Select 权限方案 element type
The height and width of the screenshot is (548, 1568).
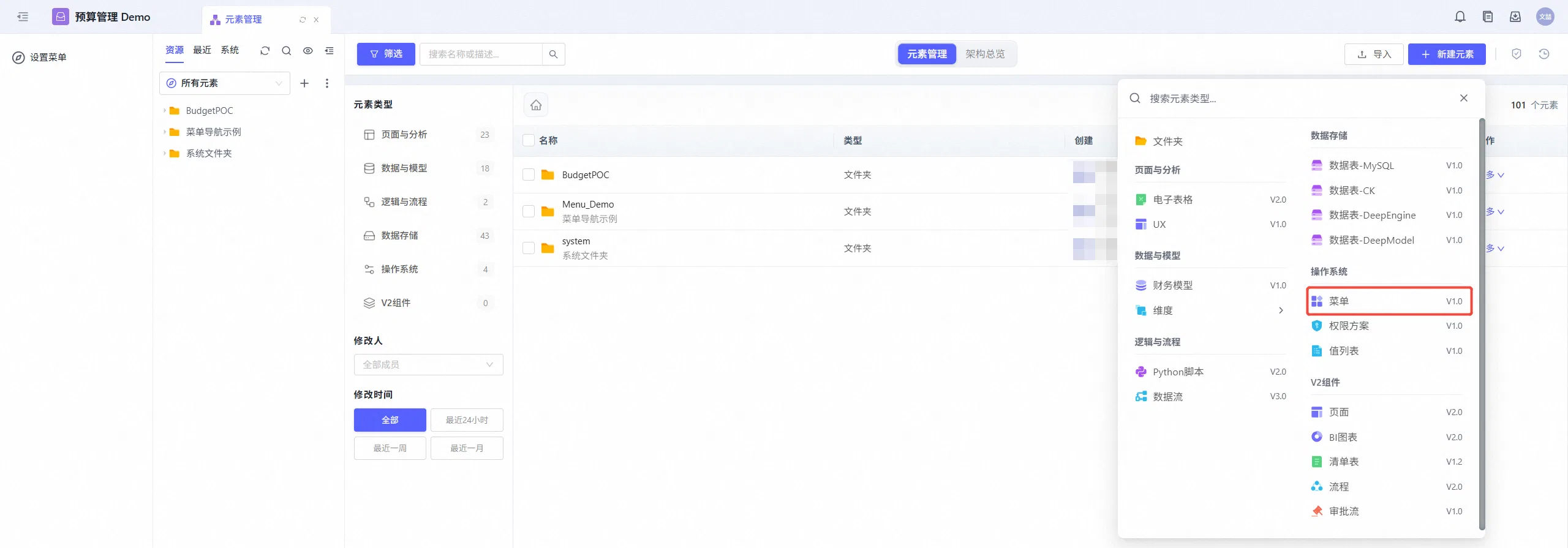(1386, 326)
